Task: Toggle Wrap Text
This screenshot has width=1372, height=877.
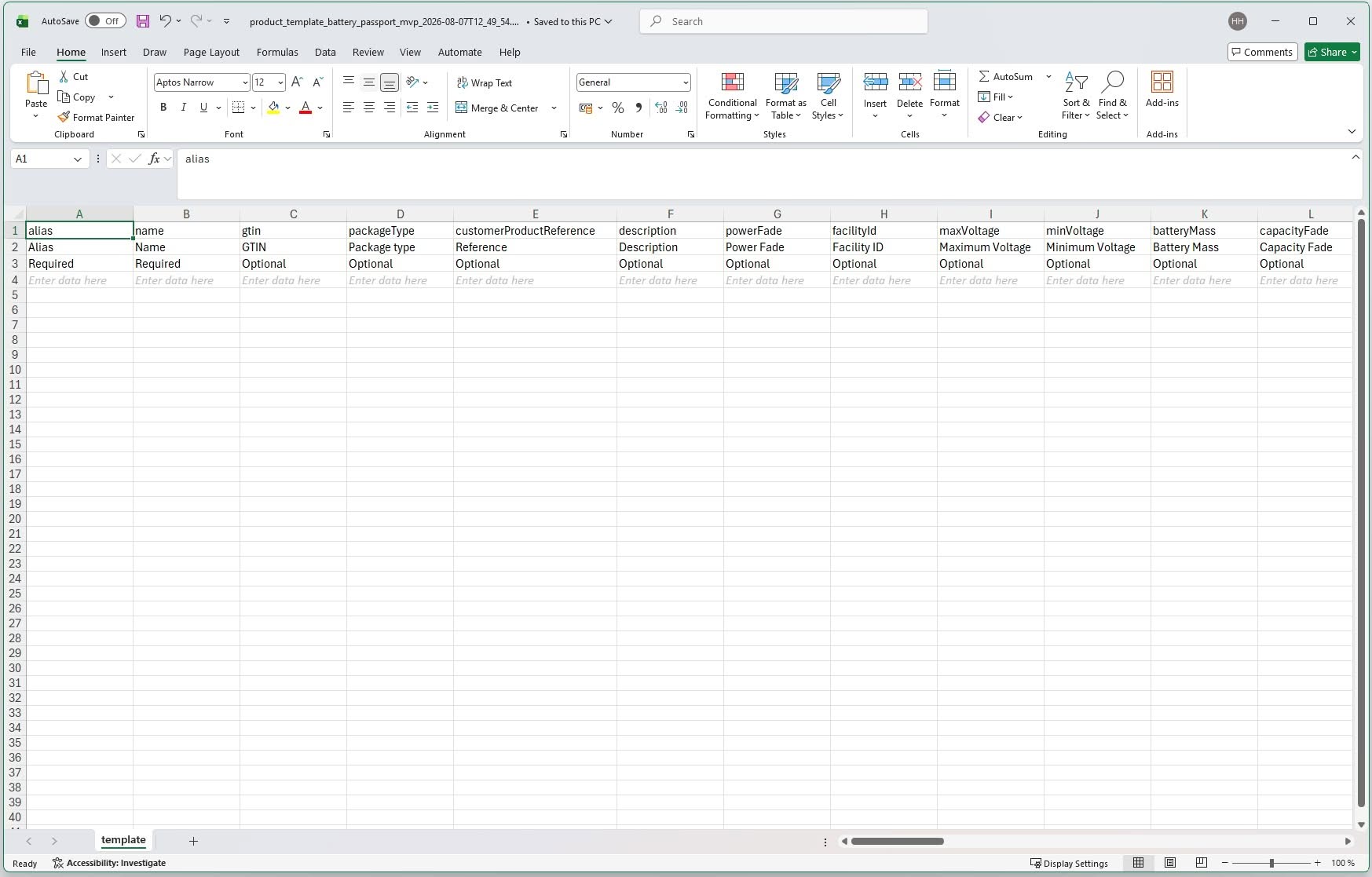Action: [485, 82]
